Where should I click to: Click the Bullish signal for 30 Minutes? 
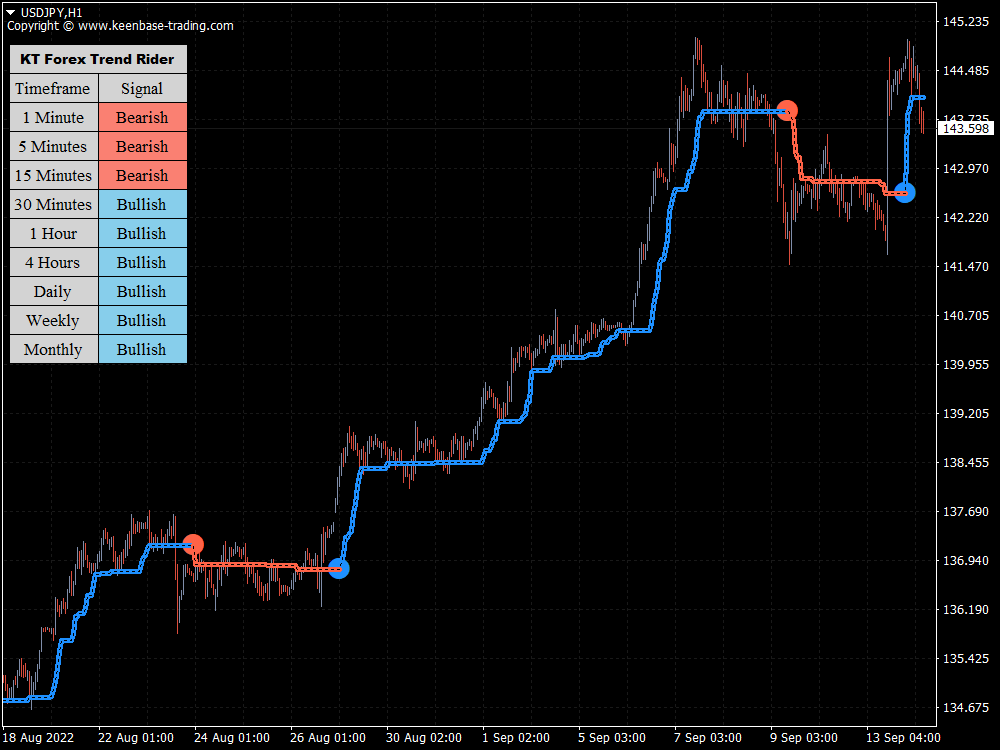[143, 204]
